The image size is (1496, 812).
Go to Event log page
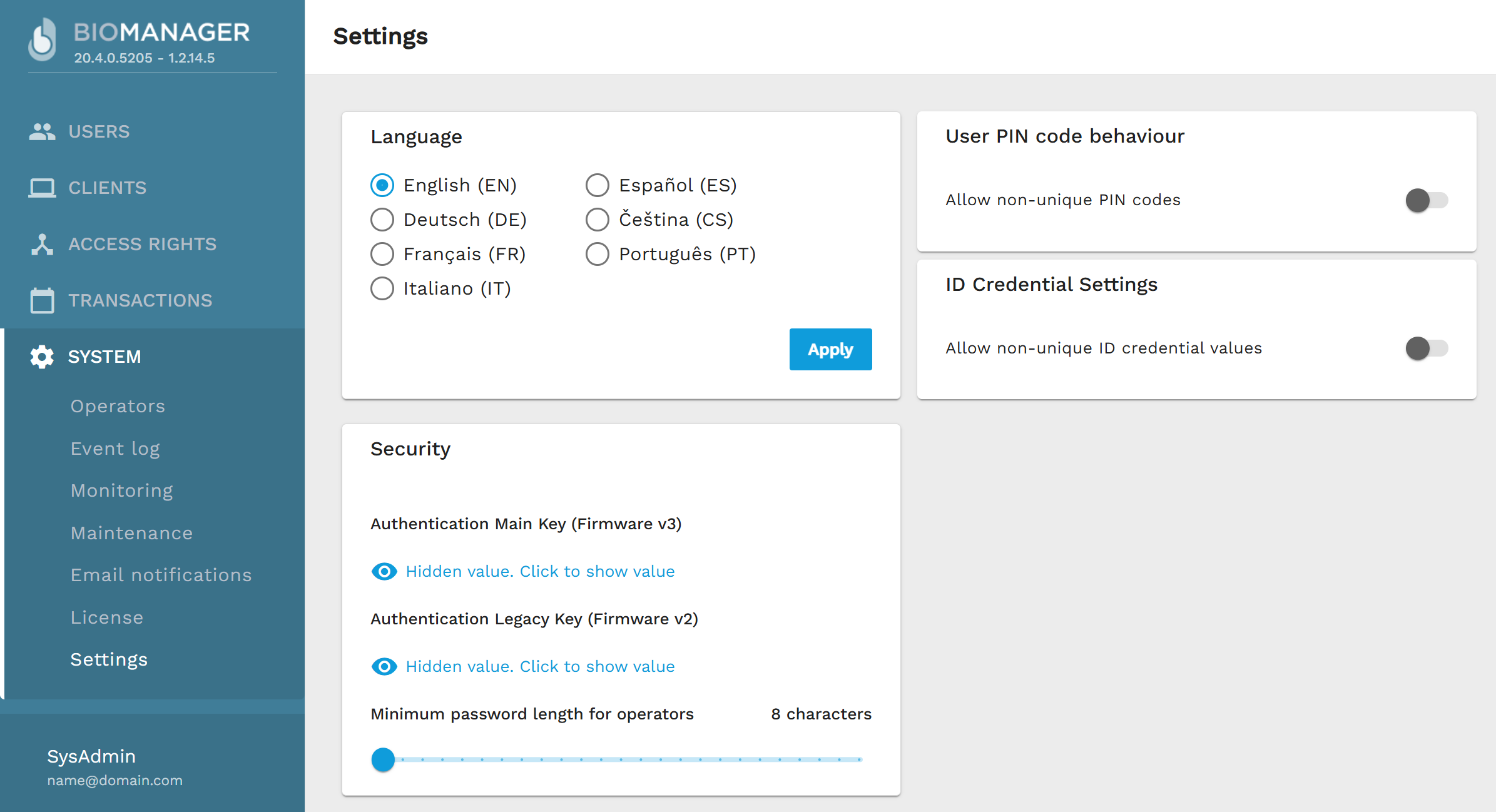click(115, 449)
